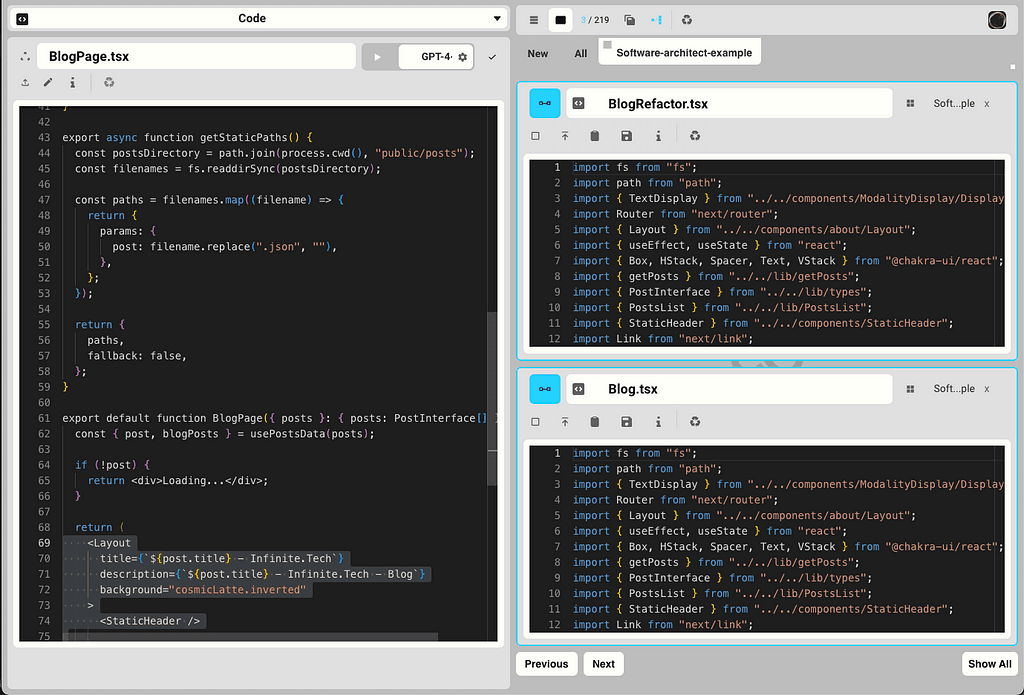This screenshot has width=1024, height=695.
Task: Remove the Blog.tsx card with x
Action: click(987, 389)
